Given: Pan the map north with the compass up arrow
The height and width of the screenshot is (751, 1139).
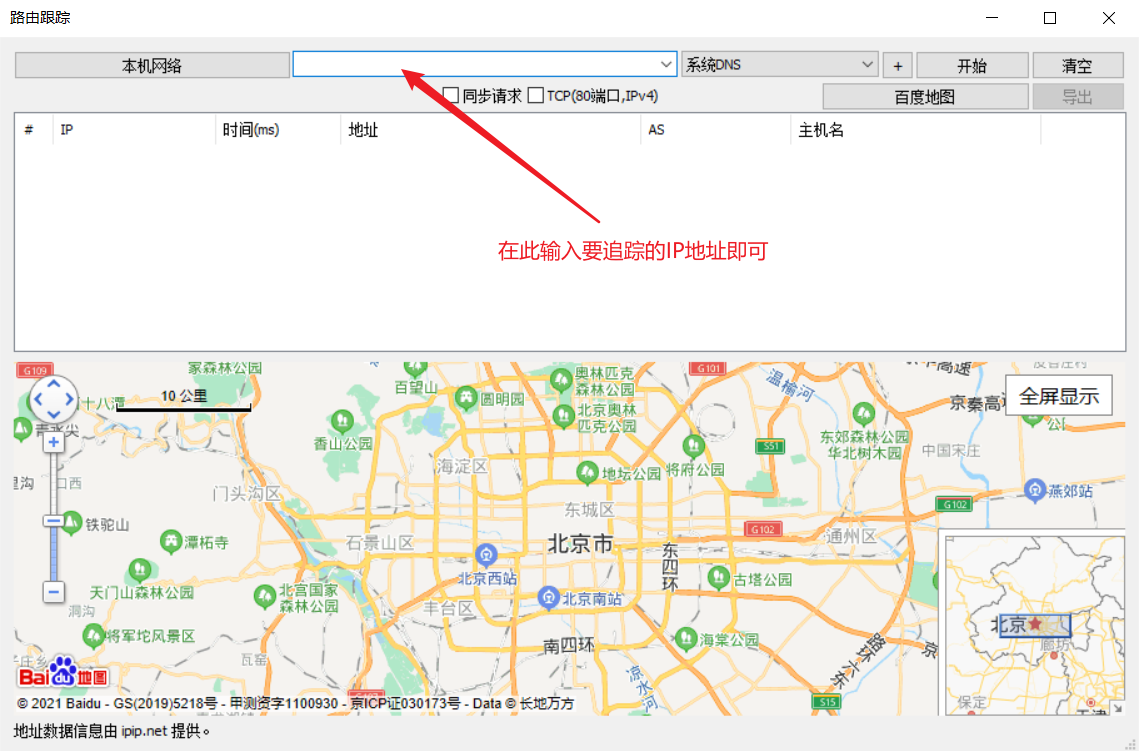Looking at the screenshot, I should [x=53, y=384].
